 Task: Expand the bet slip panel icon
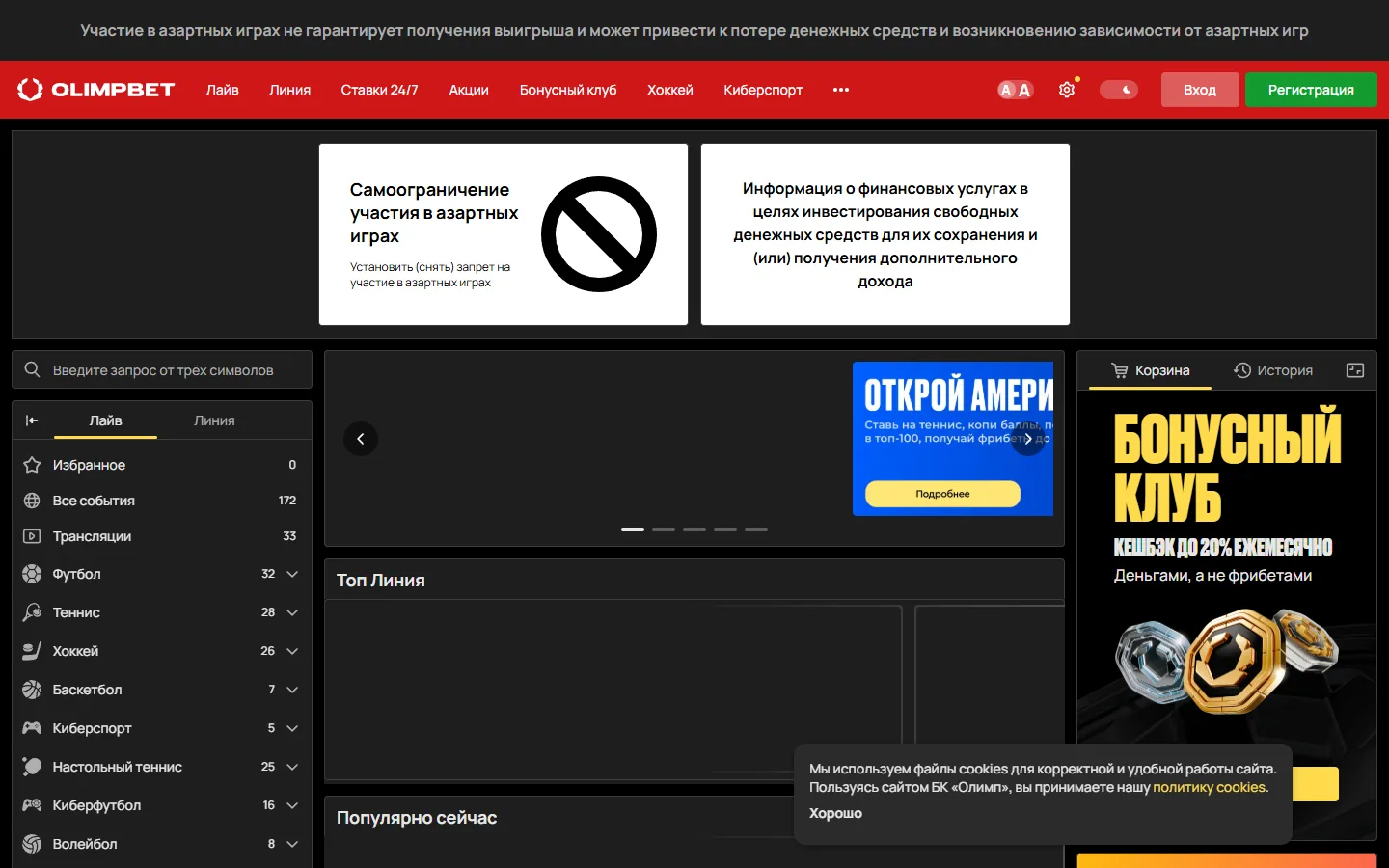click(1355, 370)
